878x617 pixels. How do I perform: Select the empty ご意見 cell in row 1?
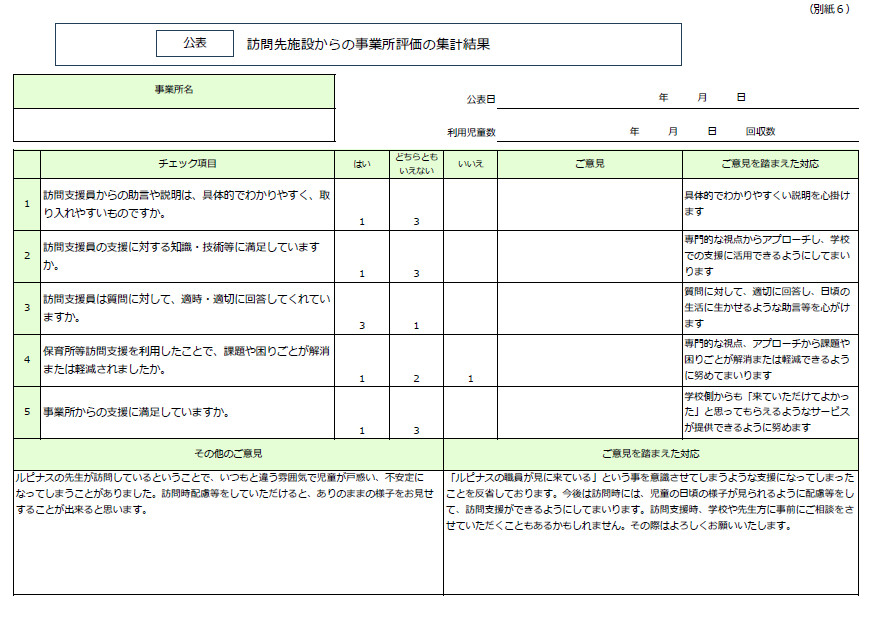point(590,204)
